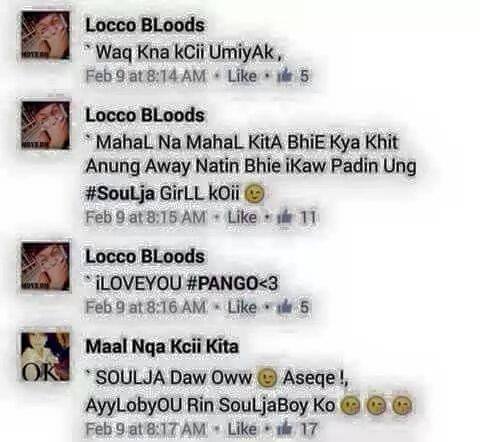The height and width of the screenshot is (442, 480).
Task: Open the #SouLja hashtag
Action: pos(120,194)
